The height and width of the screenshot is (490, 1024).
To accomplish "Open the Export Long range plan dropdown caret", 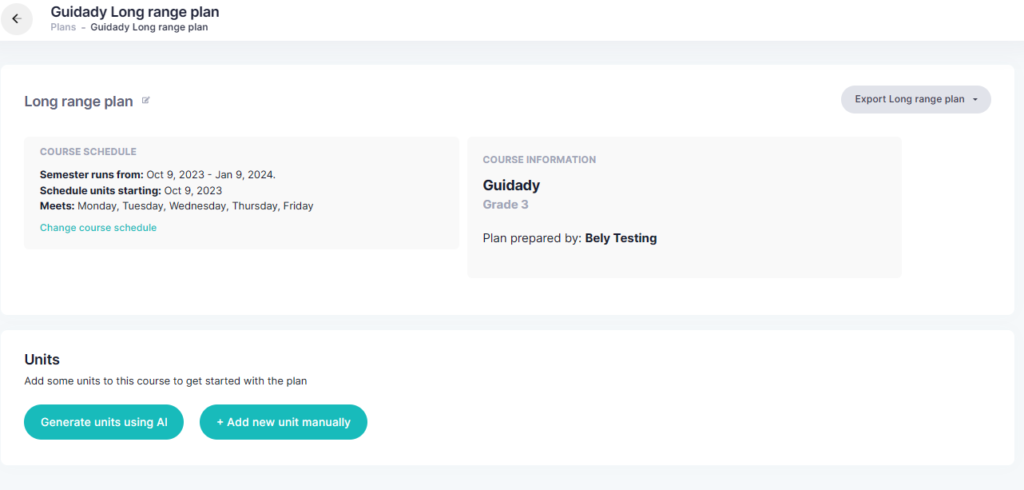I will 975,100.
